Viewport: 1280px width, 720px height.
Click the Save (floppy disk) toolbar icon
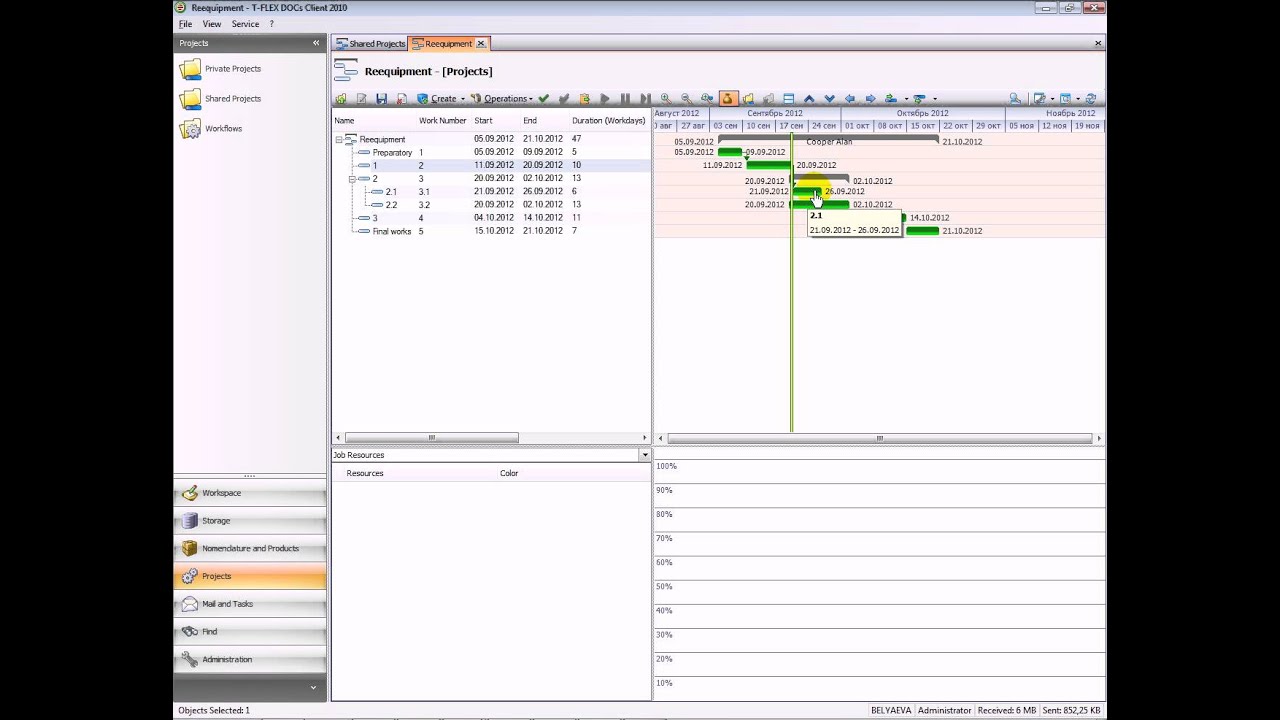tap(381, 99)
